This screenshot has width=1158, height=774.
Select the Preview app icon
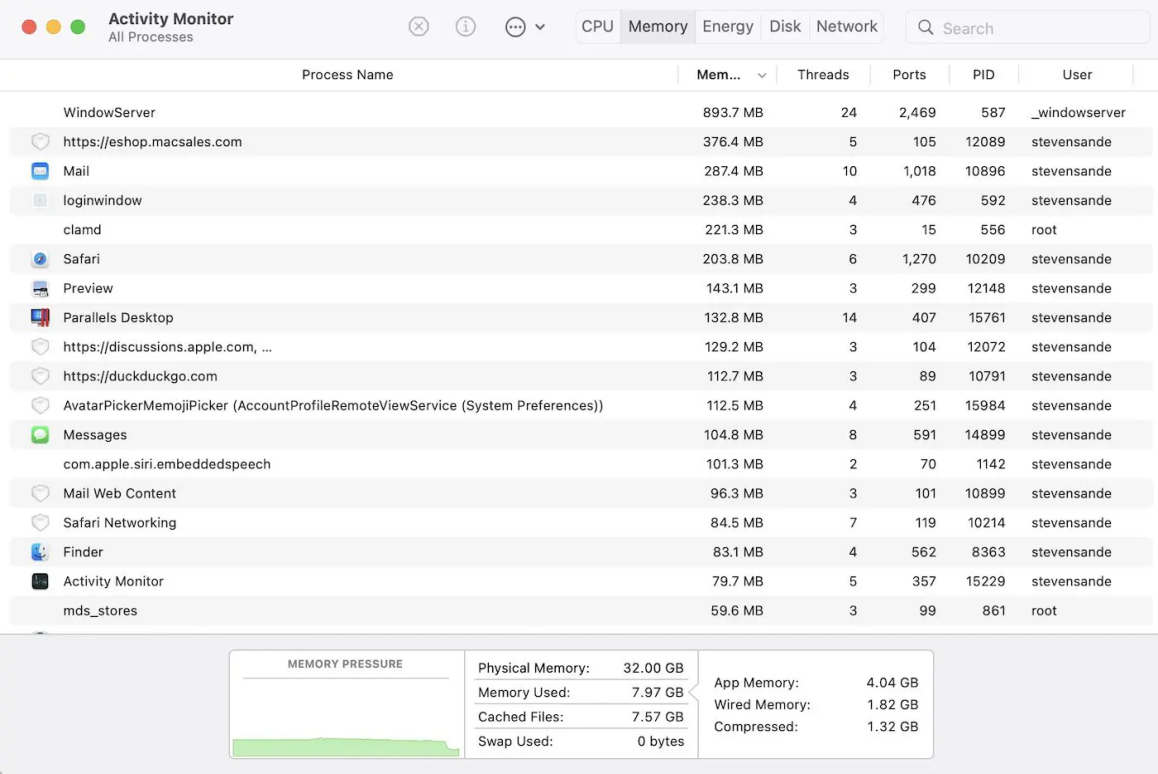click(x=40, y=289)
